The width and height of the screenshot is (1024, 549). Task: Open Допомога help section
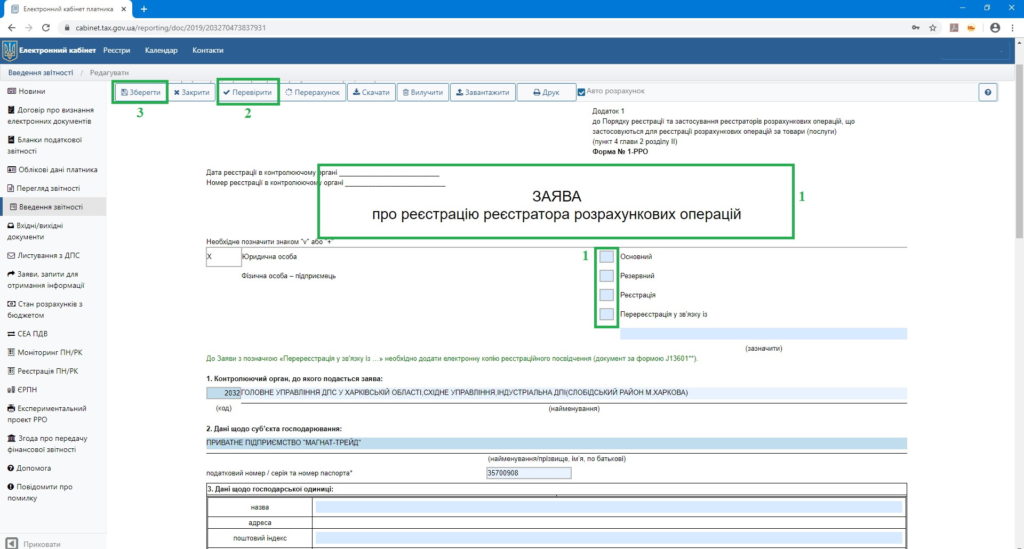coord(34,467)
